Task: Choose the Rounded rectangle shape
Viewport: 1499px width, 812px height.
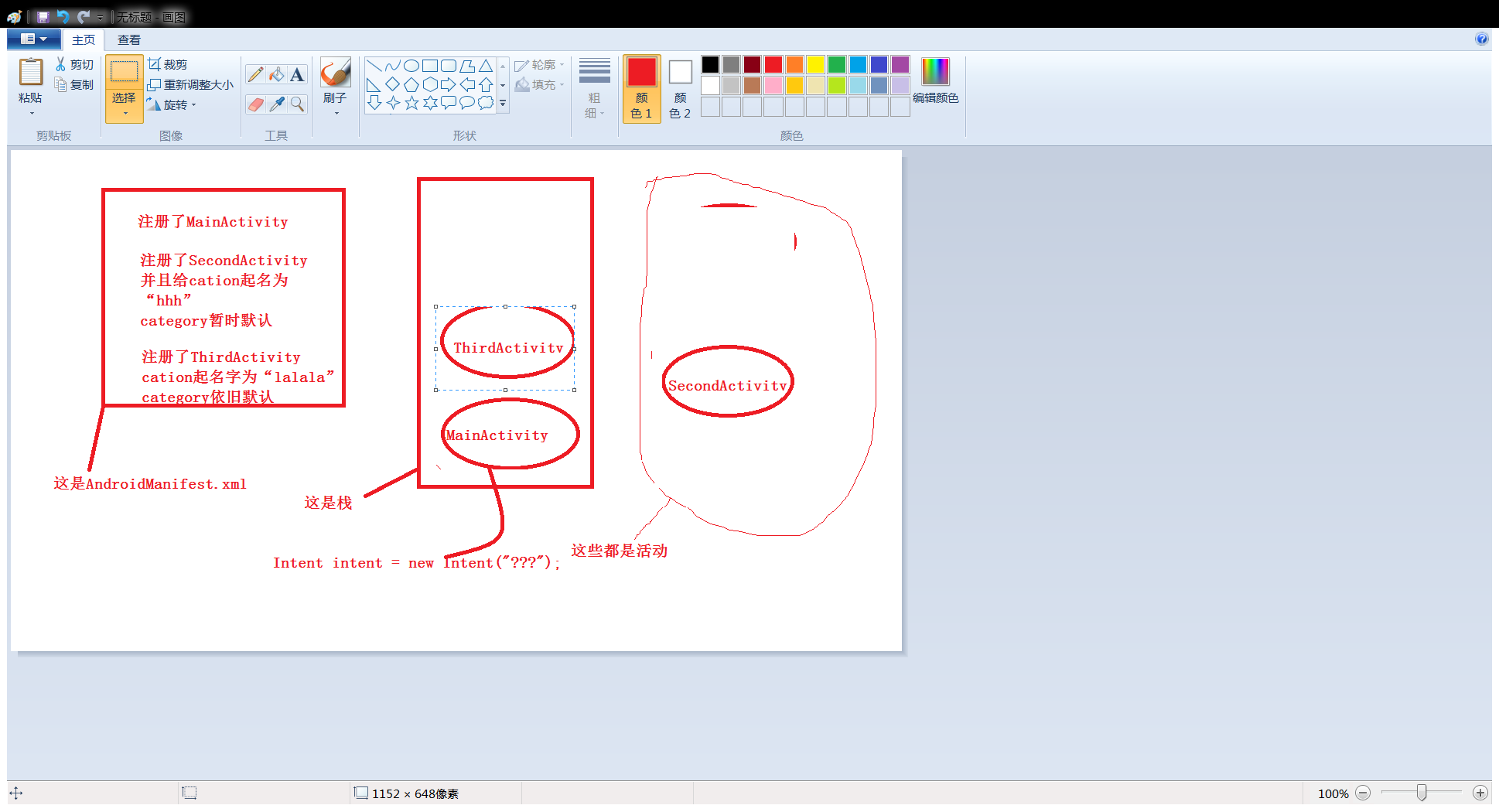Action: tap(449, 66)
